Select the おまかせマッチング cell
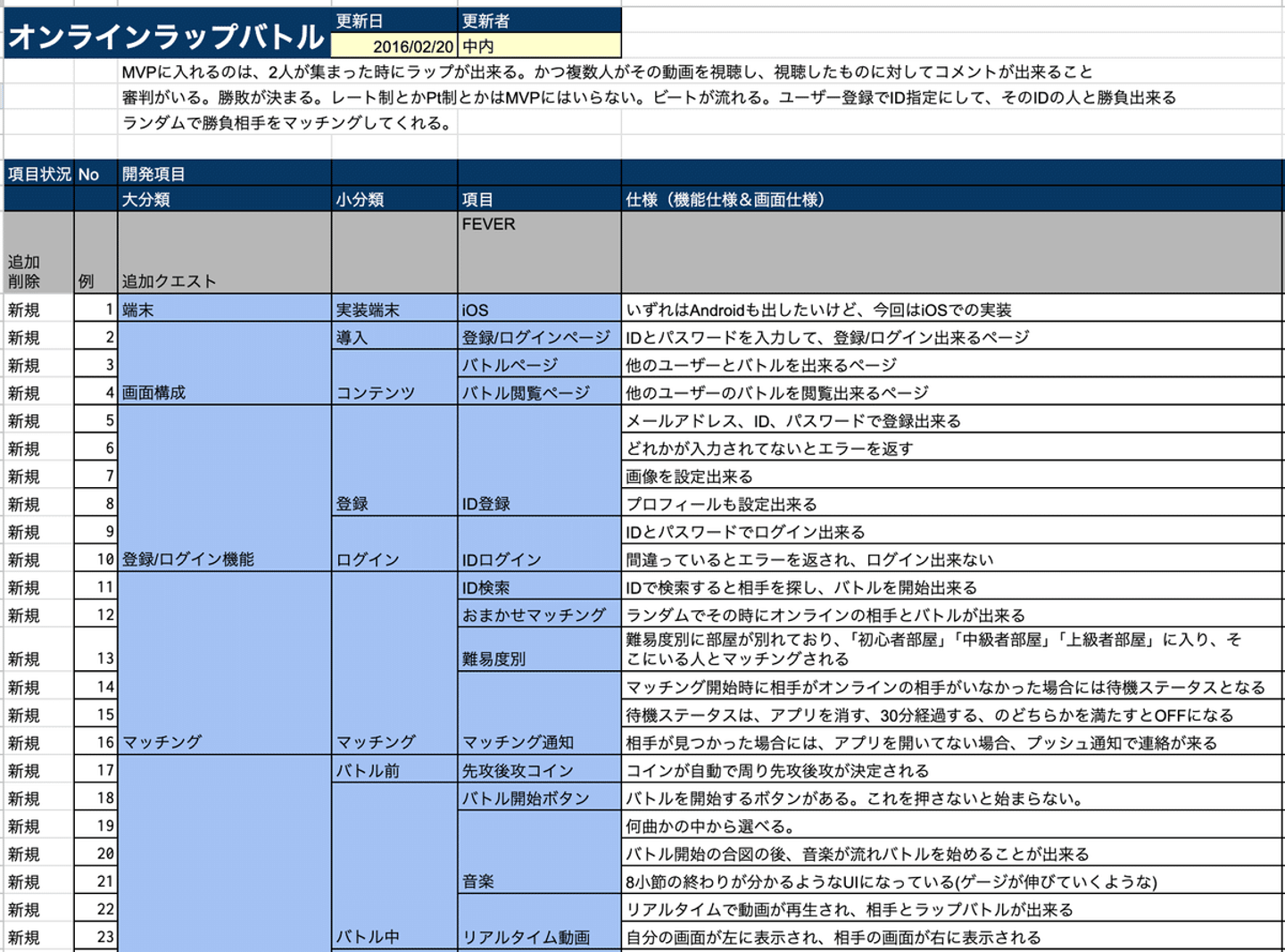The width and height of the screenshot is (1285, 952). coord(539,614)
